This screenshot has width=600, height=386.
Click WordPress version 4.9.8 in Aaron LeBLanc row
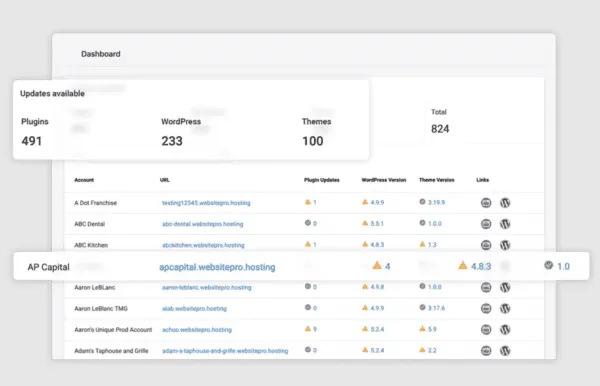(377, 287)
